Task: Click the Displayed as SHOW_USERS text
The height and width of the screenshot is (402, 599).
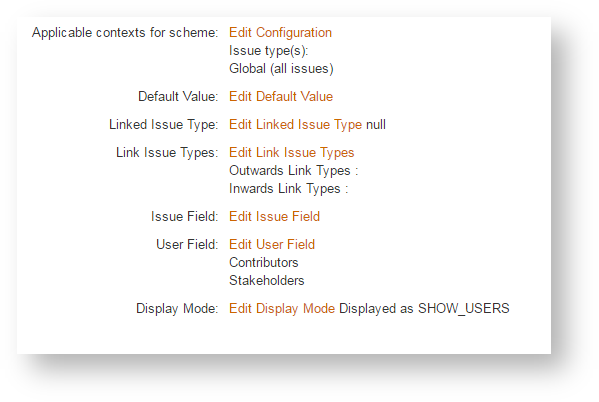Action: (424, 309)
